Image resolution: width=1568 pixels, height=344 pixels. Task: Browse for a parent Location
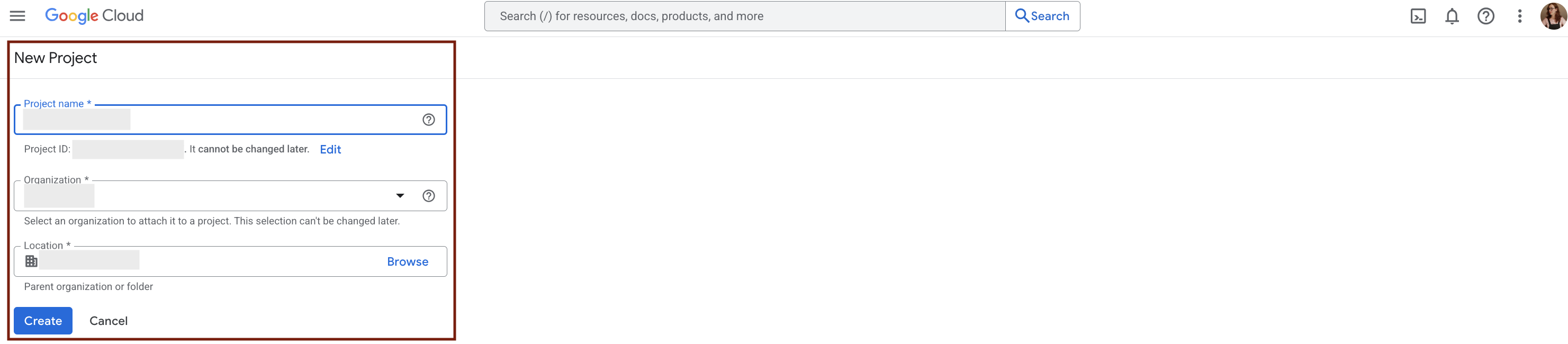(407, 261)
